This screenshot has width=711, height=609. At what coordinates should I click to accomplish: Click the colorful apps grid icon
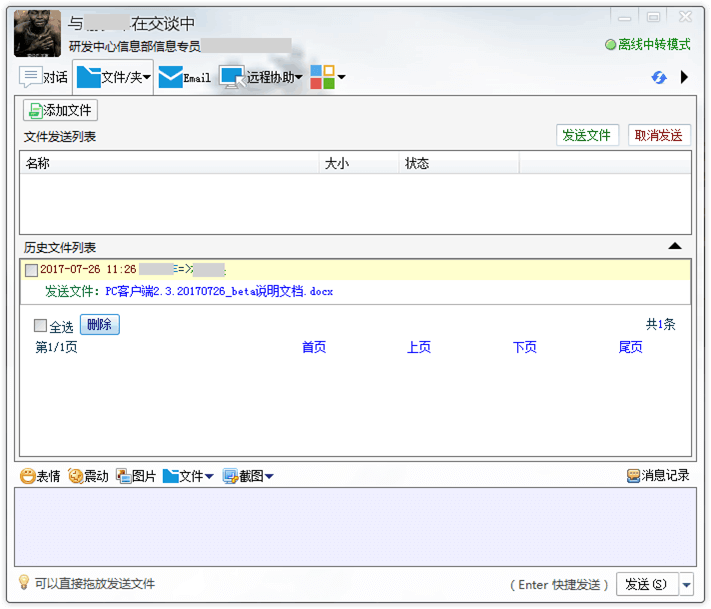click(x=322, y=77)
